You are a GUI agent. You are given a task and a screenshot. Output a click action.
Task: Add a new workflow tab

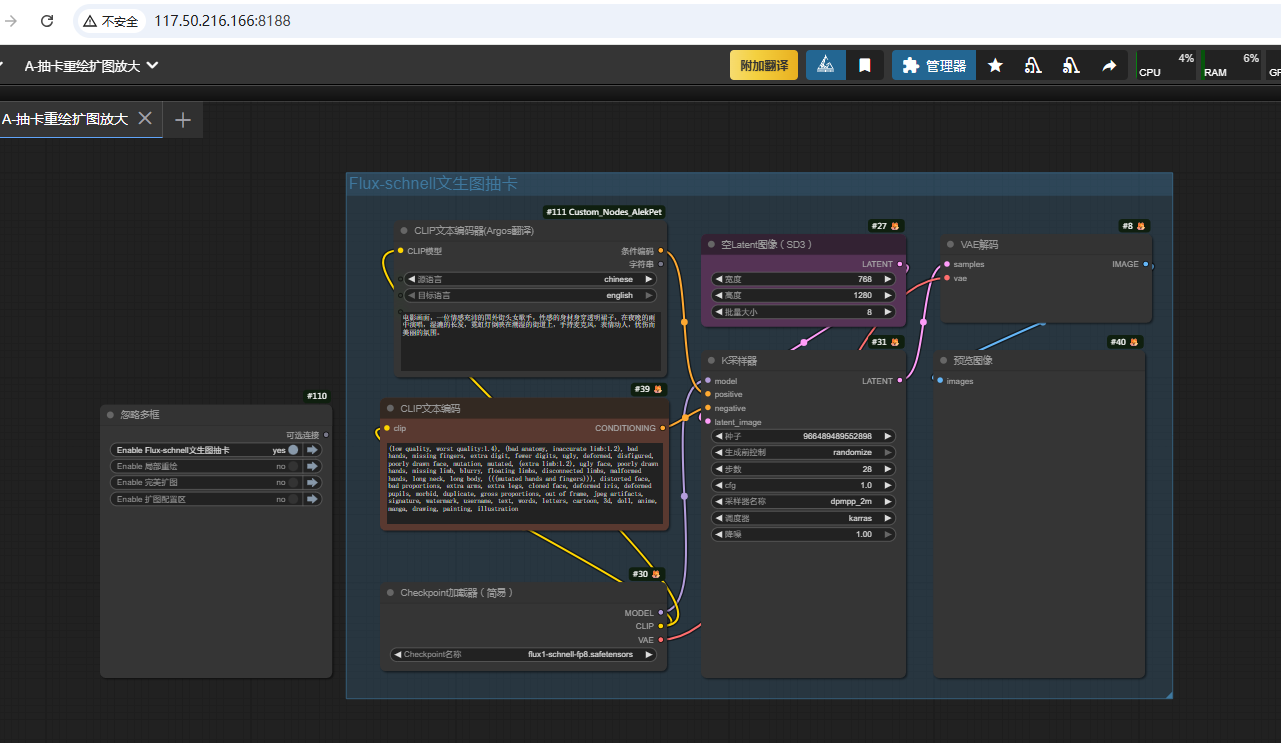point(182,120)
